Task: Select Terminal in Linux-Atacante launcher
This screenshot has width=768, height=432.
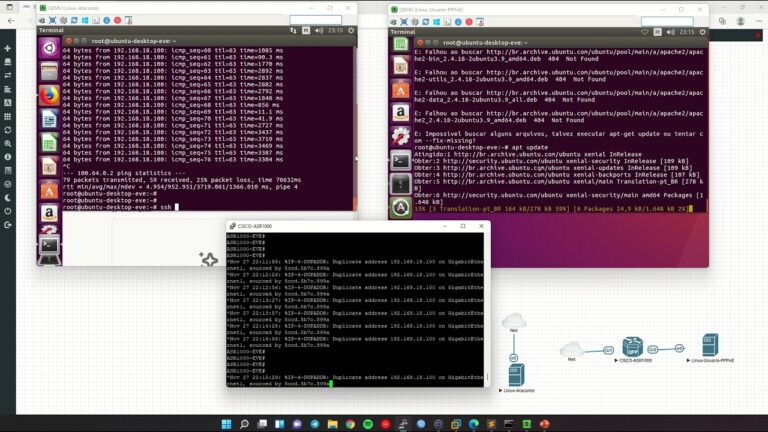Action: [49, 245]
